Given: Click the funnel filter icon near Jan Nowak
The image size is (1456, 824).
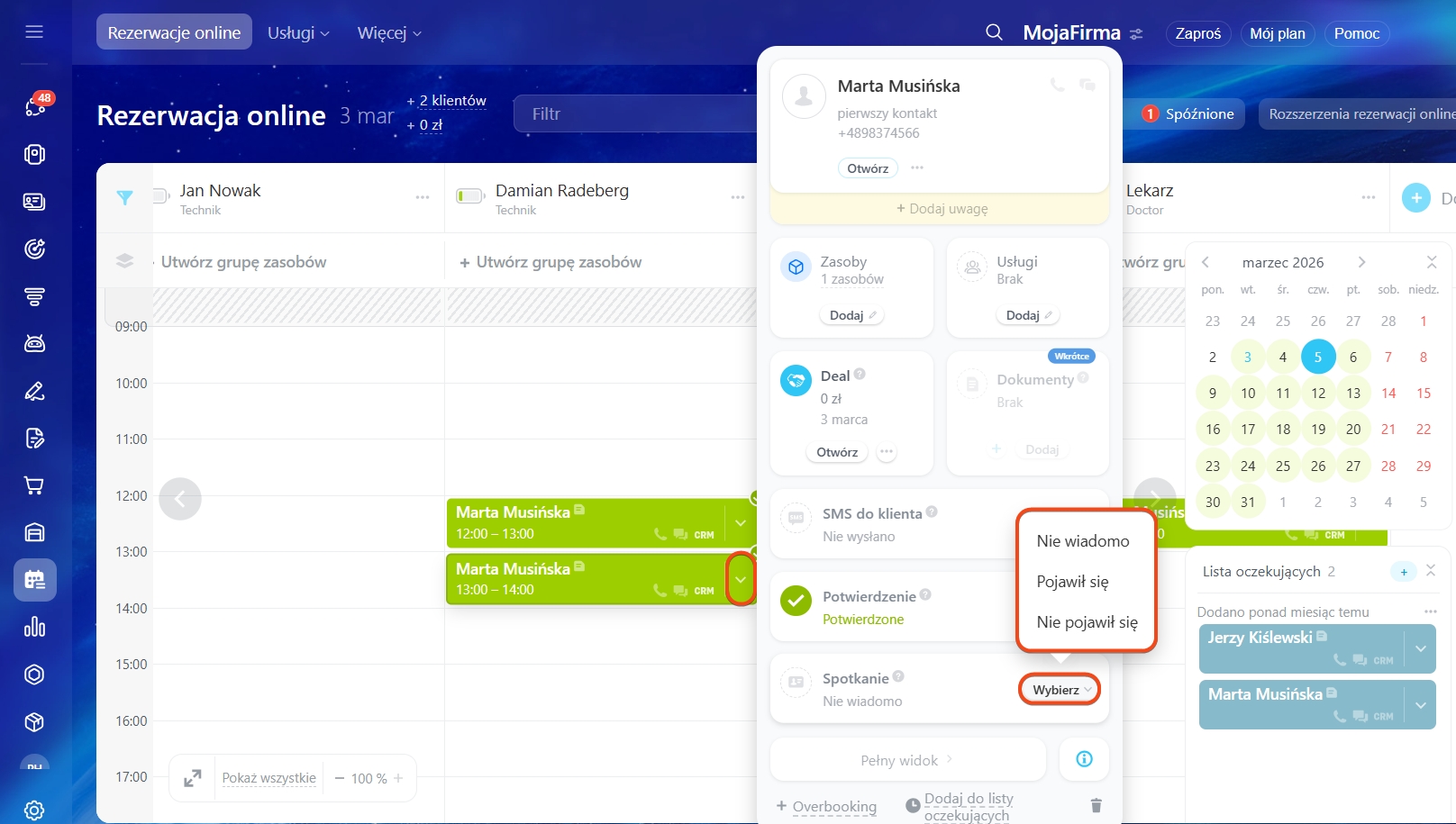Looking at the screenshot, I should coord(125,198).
